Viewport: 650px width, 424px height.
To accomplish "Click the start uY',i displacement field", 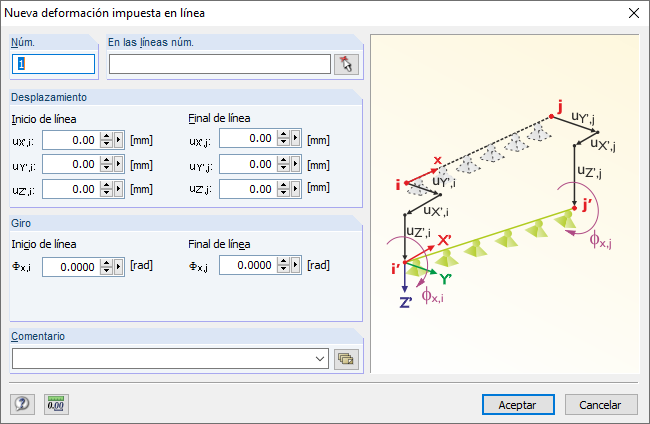I will [x=70, y=164].
